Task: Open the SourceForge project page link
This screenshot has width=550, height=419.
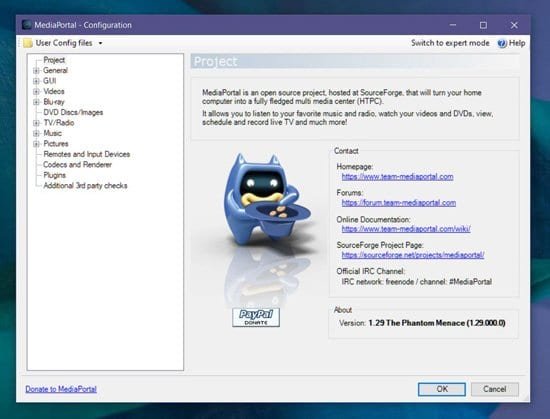Action: coord(413,255)
